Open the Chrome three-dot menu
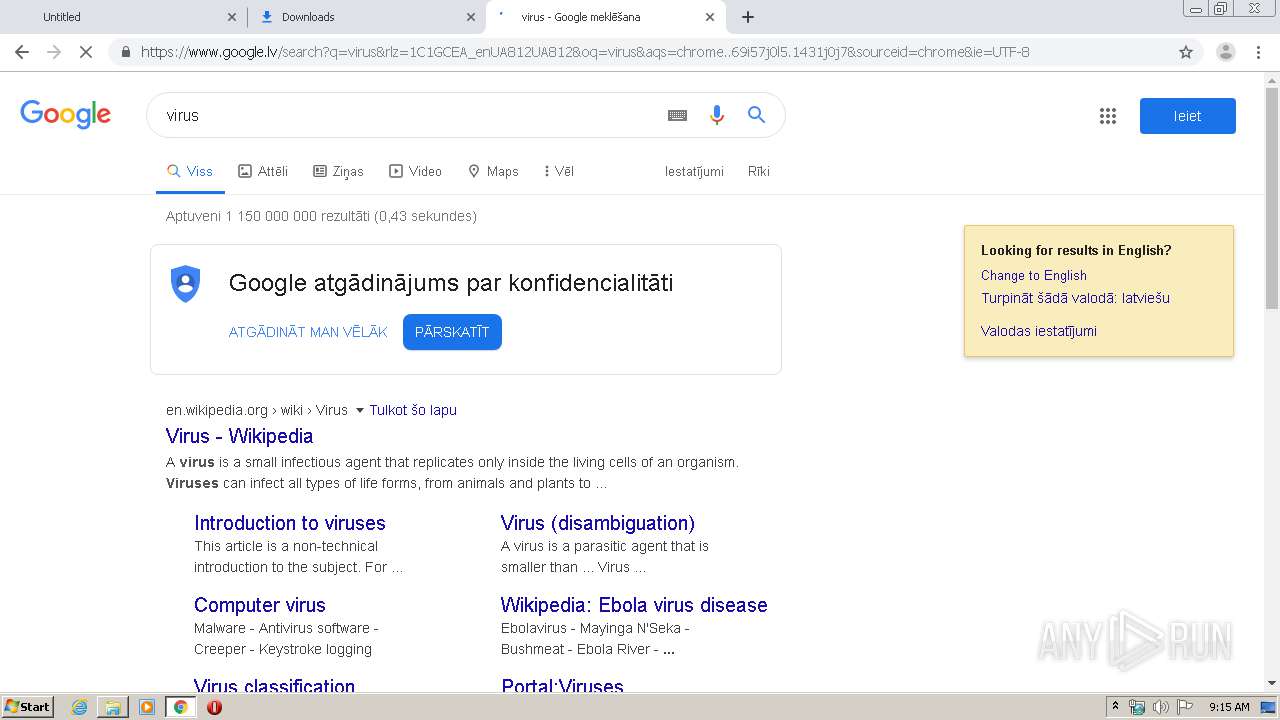This screenshot has width=1280, height=720. tap(1258, 52)
